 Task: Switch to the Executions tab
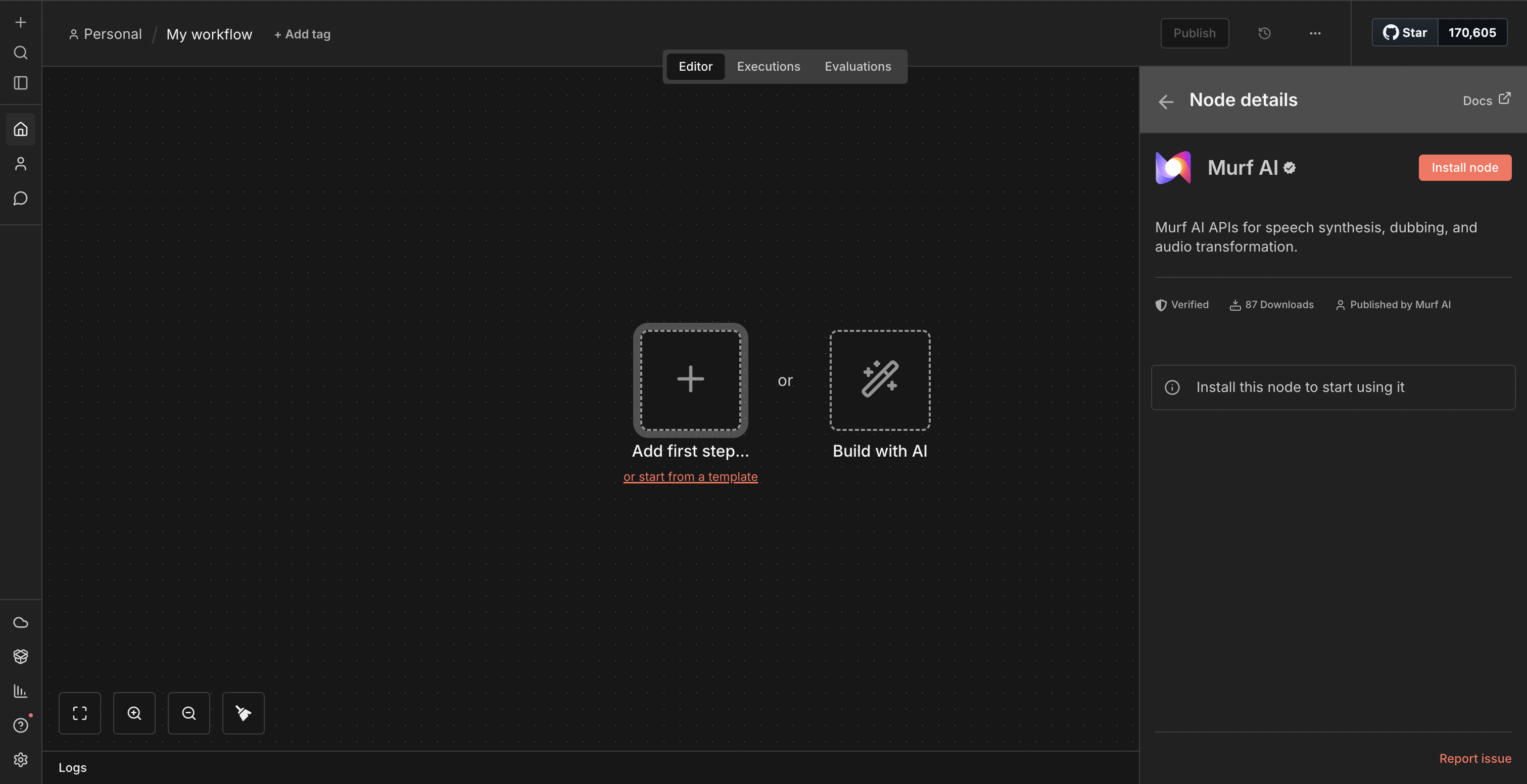pos(768,66)
